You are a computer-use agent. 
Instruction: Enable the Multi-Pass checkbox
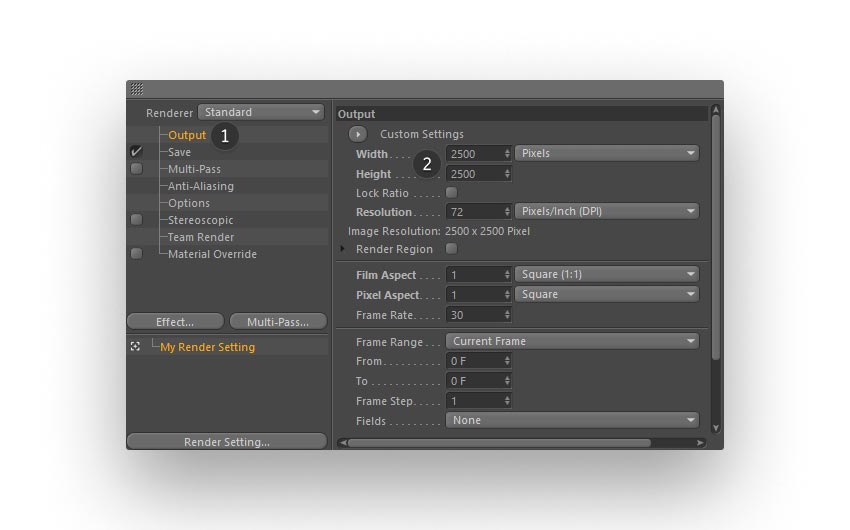[x=137, y=169]
